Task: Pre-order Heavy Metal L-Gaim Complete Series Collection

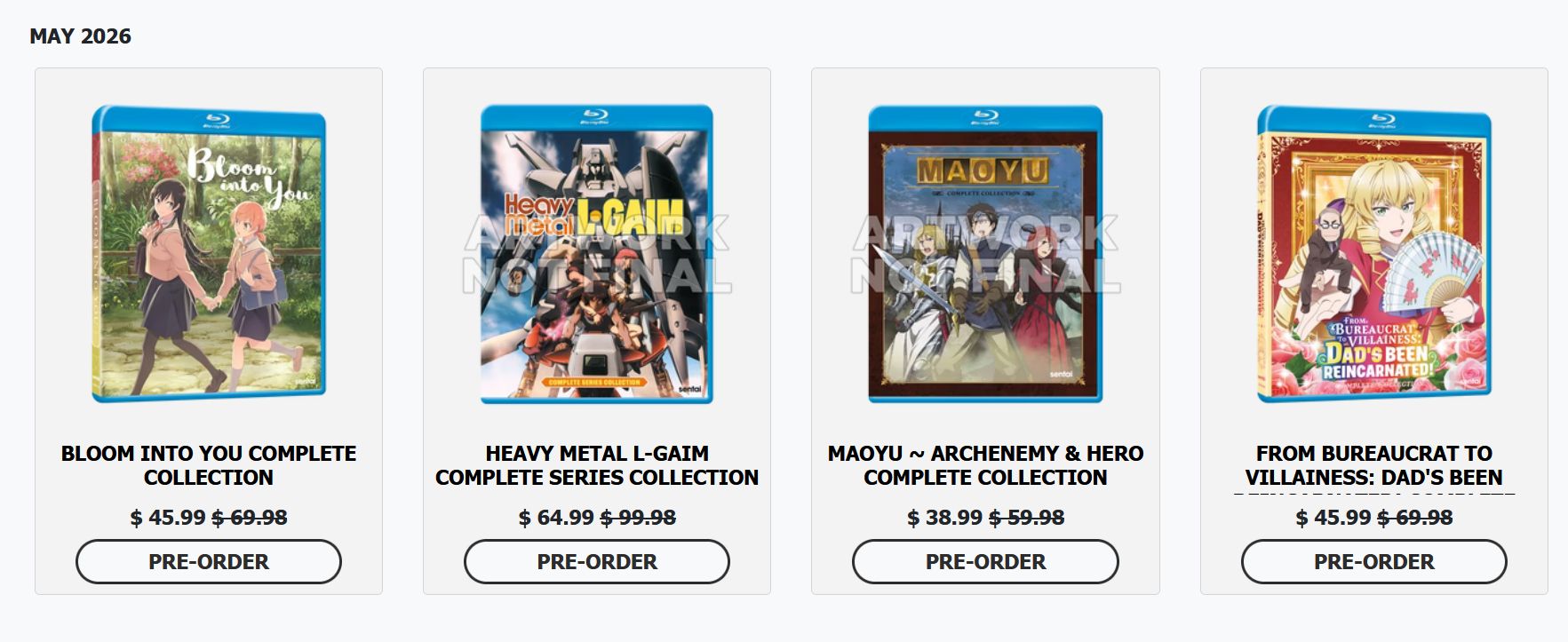Action: 597,561
